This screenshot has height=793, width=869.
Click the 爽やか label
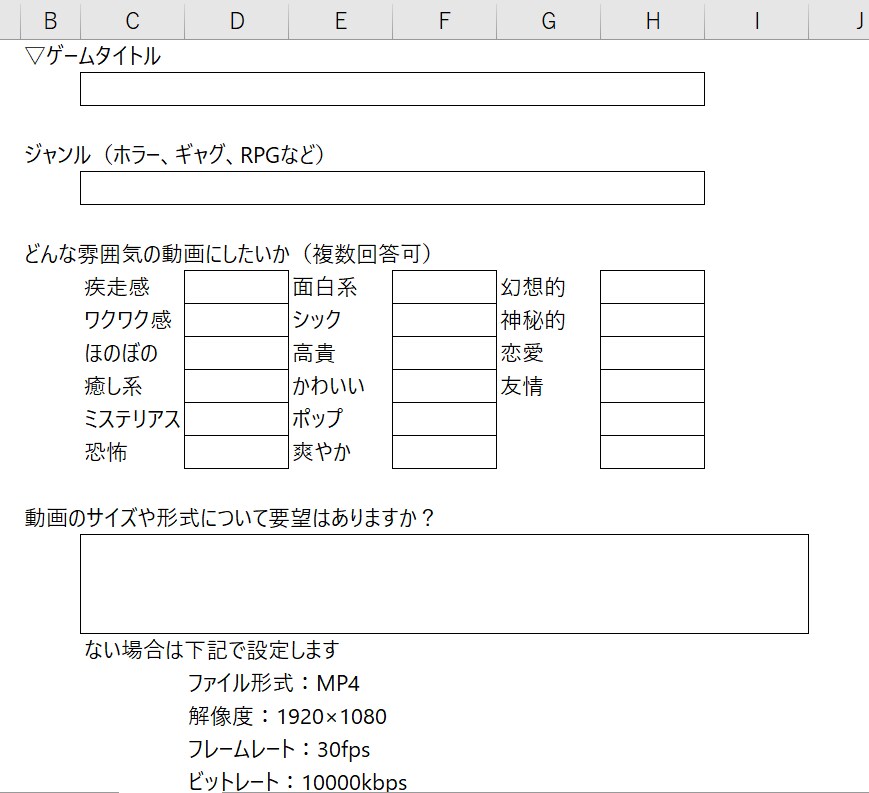322,452
